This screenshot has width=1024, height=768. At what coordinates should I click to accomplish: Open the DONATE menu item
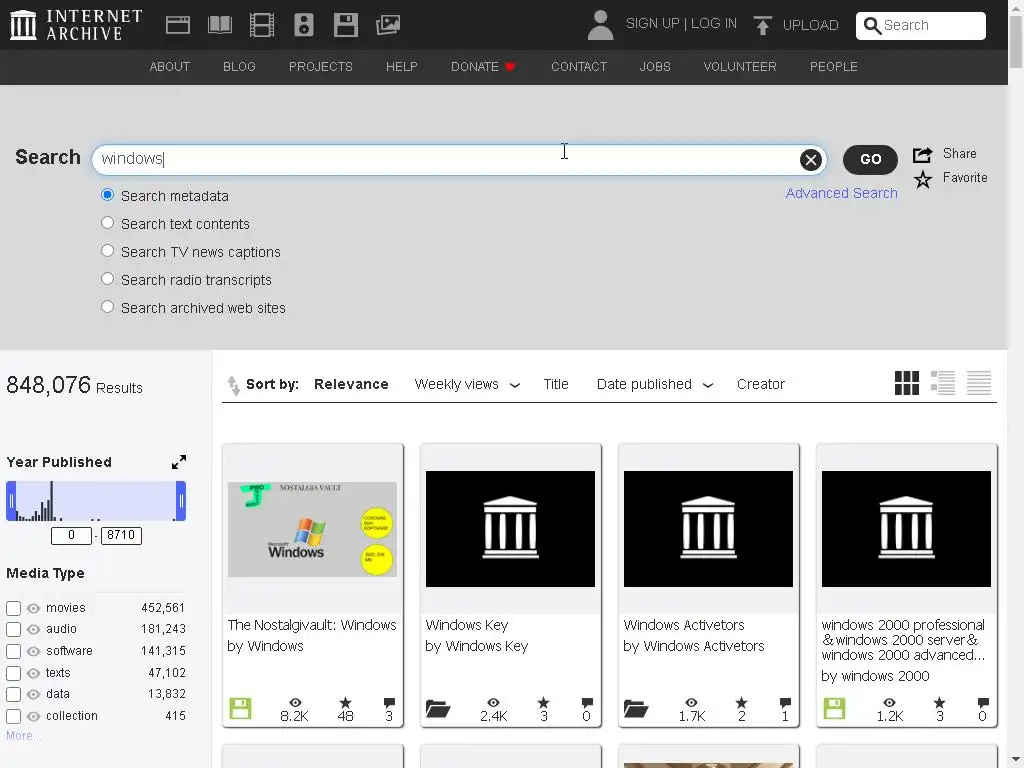(x=483, y=67)
